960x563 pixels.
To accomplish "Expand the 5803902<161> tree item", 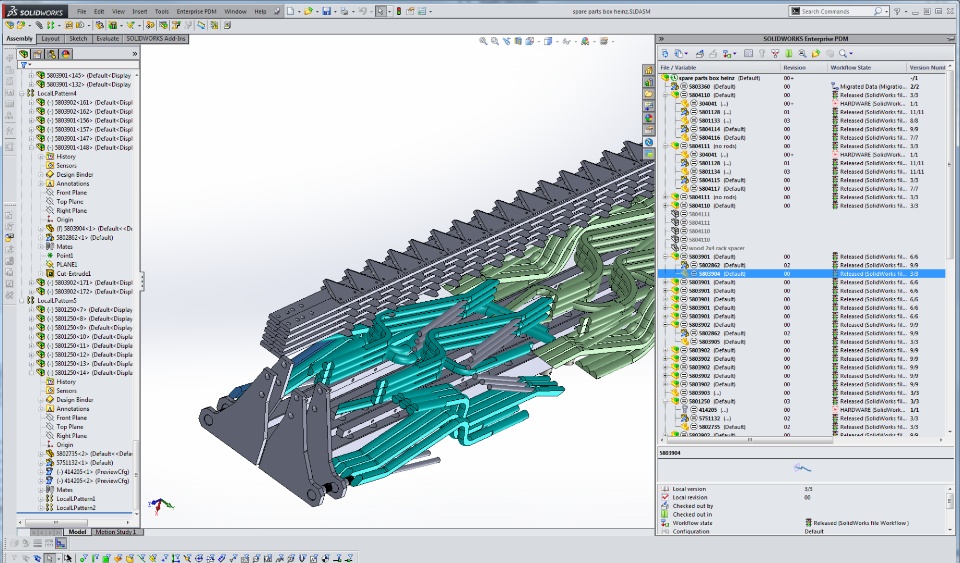I will (x=31, y=103).
